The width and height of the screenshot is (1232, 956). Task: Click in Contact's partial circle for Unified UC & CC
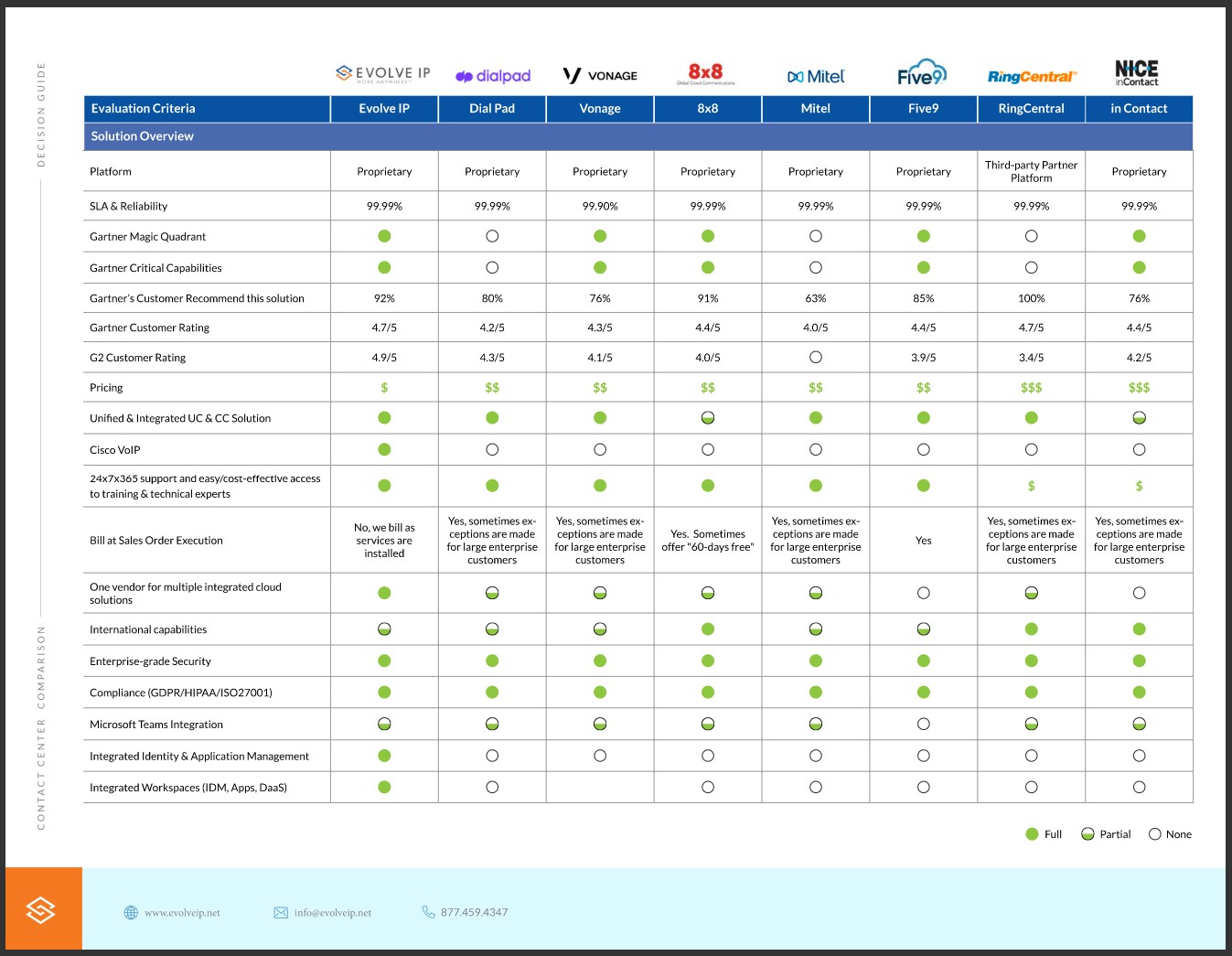[x=1139, y=418]
